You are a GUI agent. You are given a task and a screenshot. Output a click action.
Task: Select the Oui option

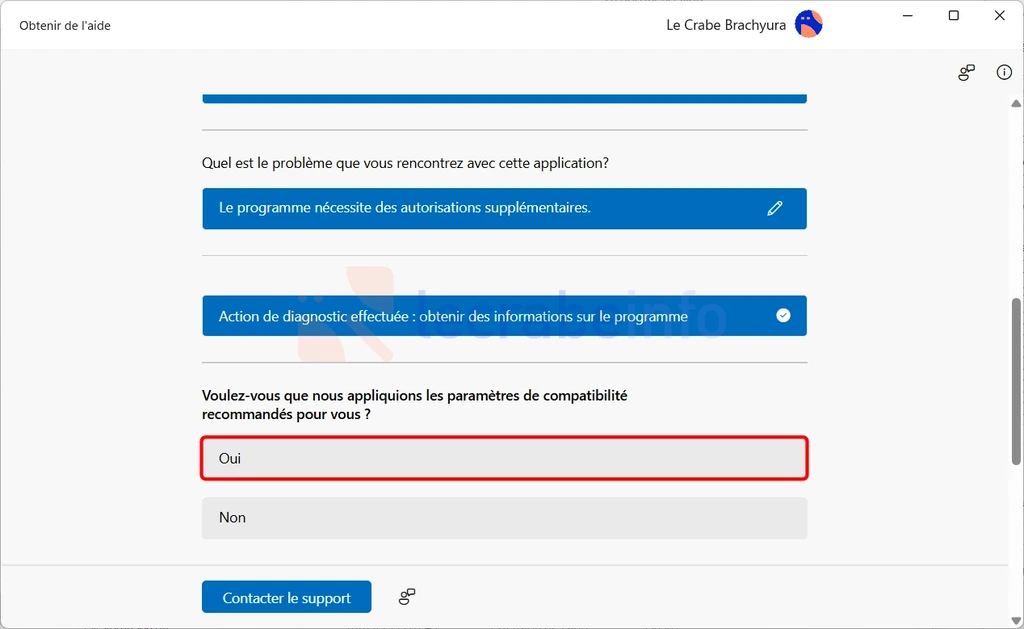tap(504, 458)
